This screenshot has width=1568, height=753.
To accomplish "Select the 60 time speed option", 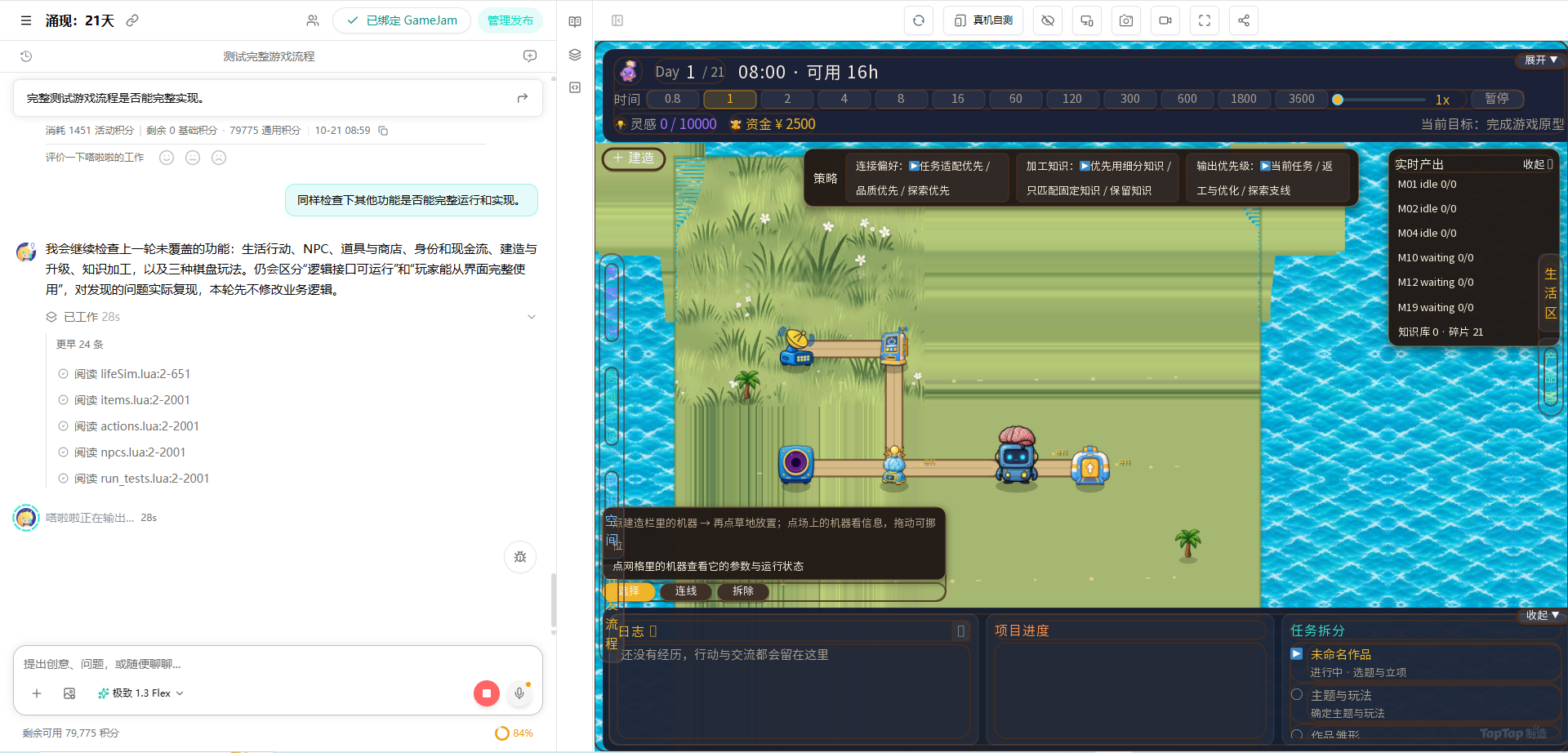I will coord(1016,99).
